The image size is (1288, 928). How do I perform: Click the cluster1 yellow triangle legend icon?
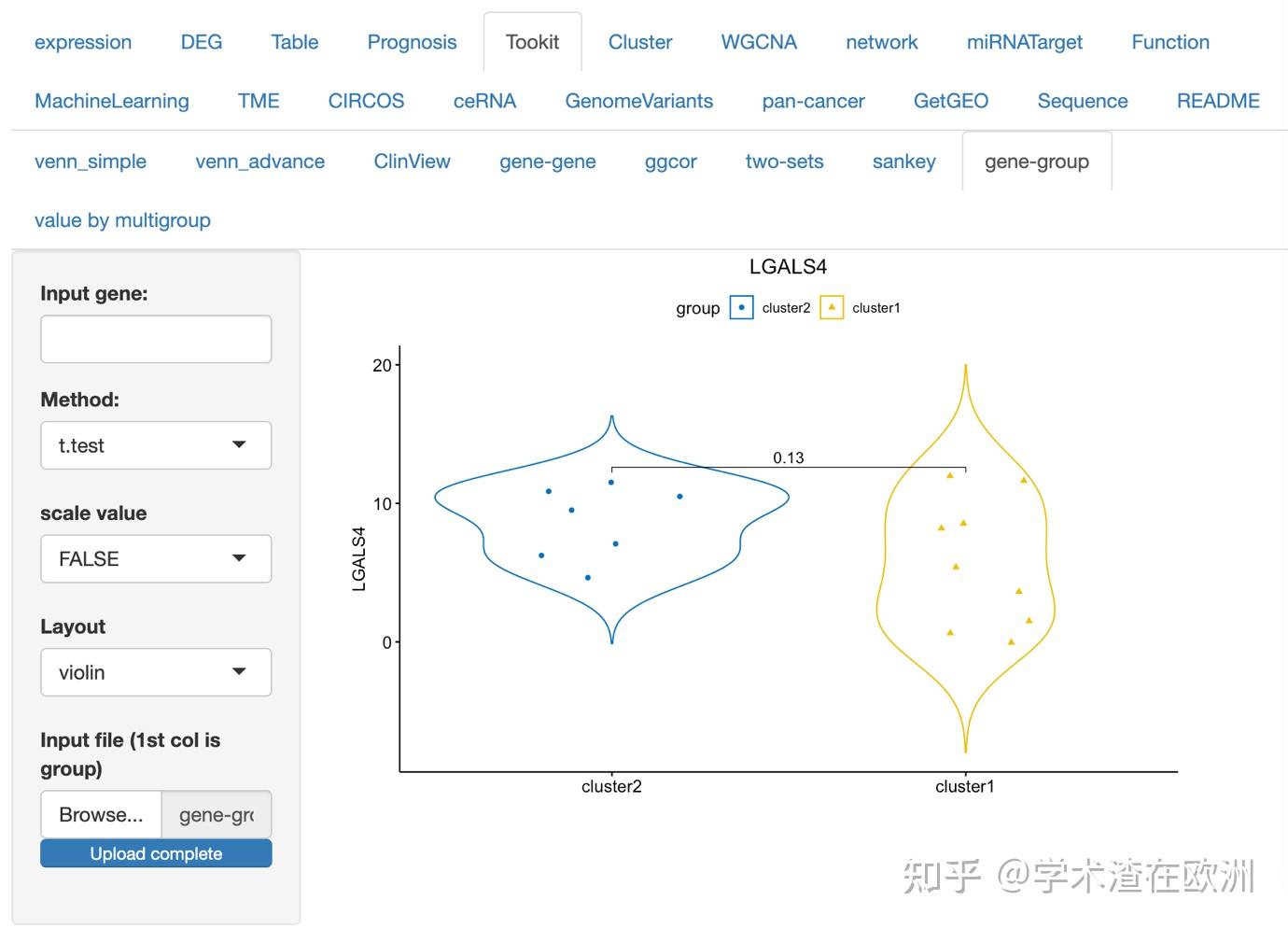click(x=831, y=307)
